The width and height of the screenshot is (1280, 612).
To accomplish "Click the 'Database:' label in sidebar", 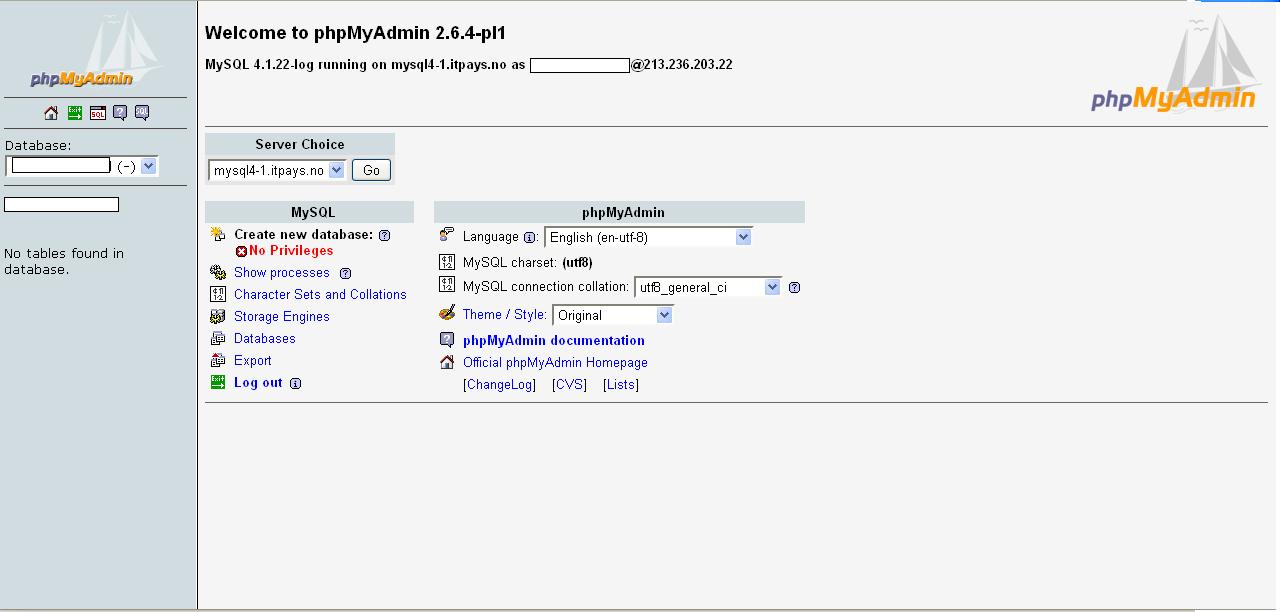I will pos(38,145).
